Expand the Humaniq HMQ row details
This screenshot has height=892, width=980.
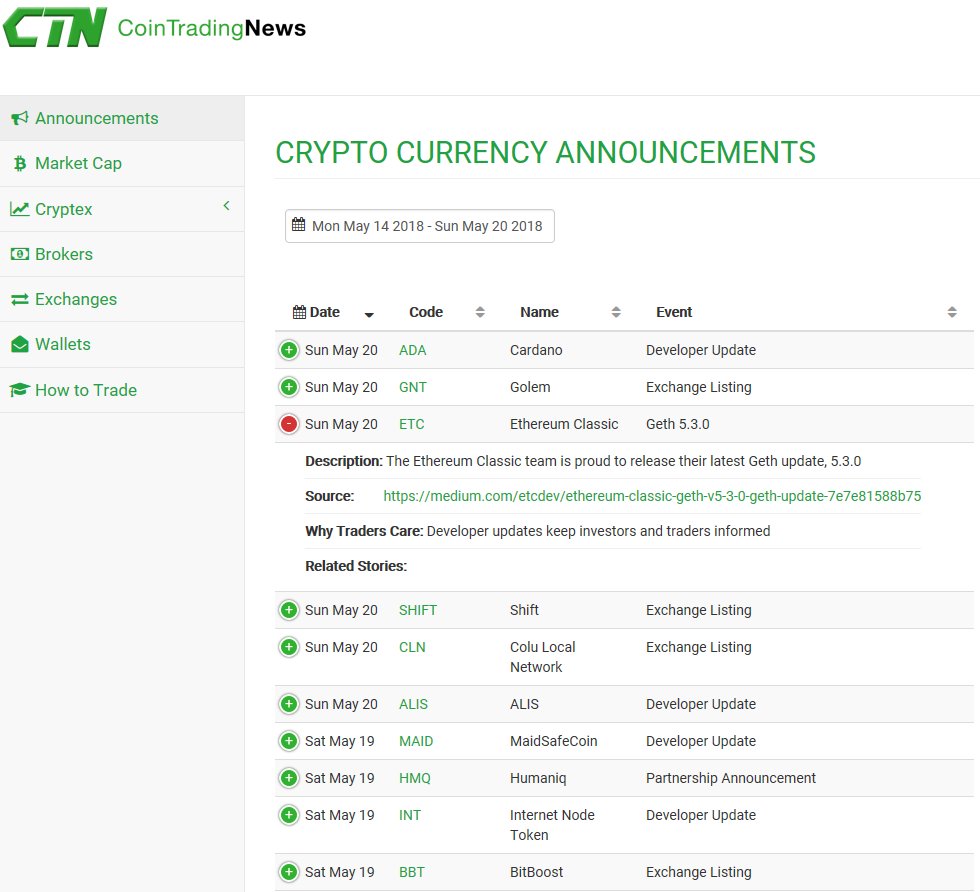[289, 778]
